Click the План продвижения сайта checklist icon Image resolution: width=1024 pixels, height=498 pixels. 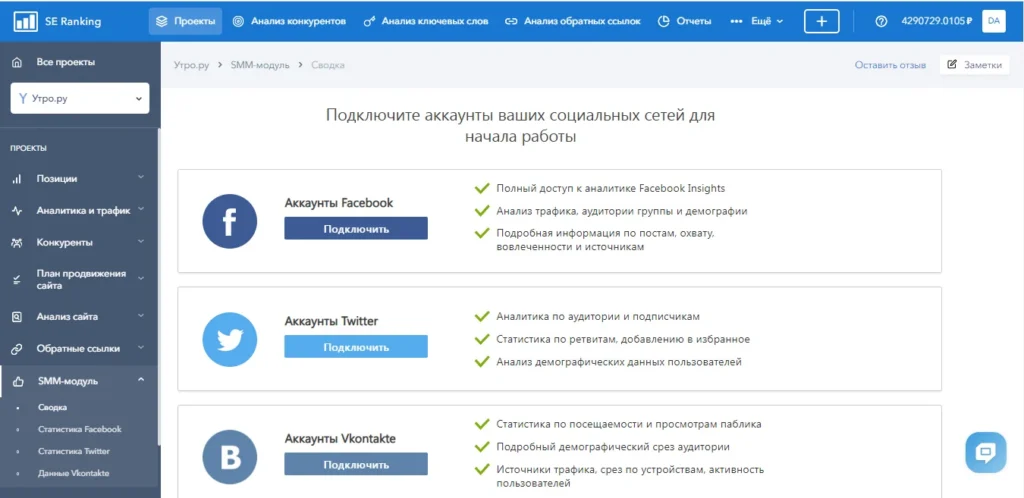tap(17, 279)
